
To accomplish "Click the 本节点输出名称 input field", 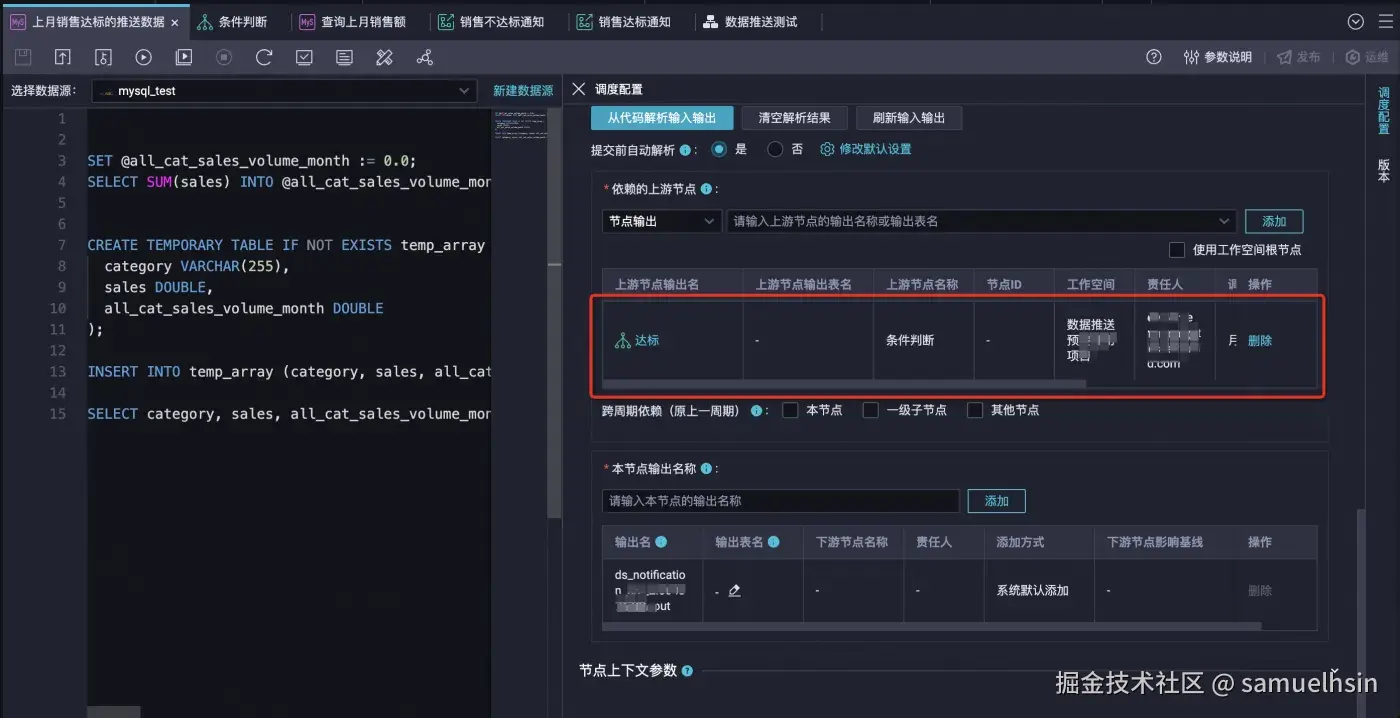I will click(x=781, y=501).
